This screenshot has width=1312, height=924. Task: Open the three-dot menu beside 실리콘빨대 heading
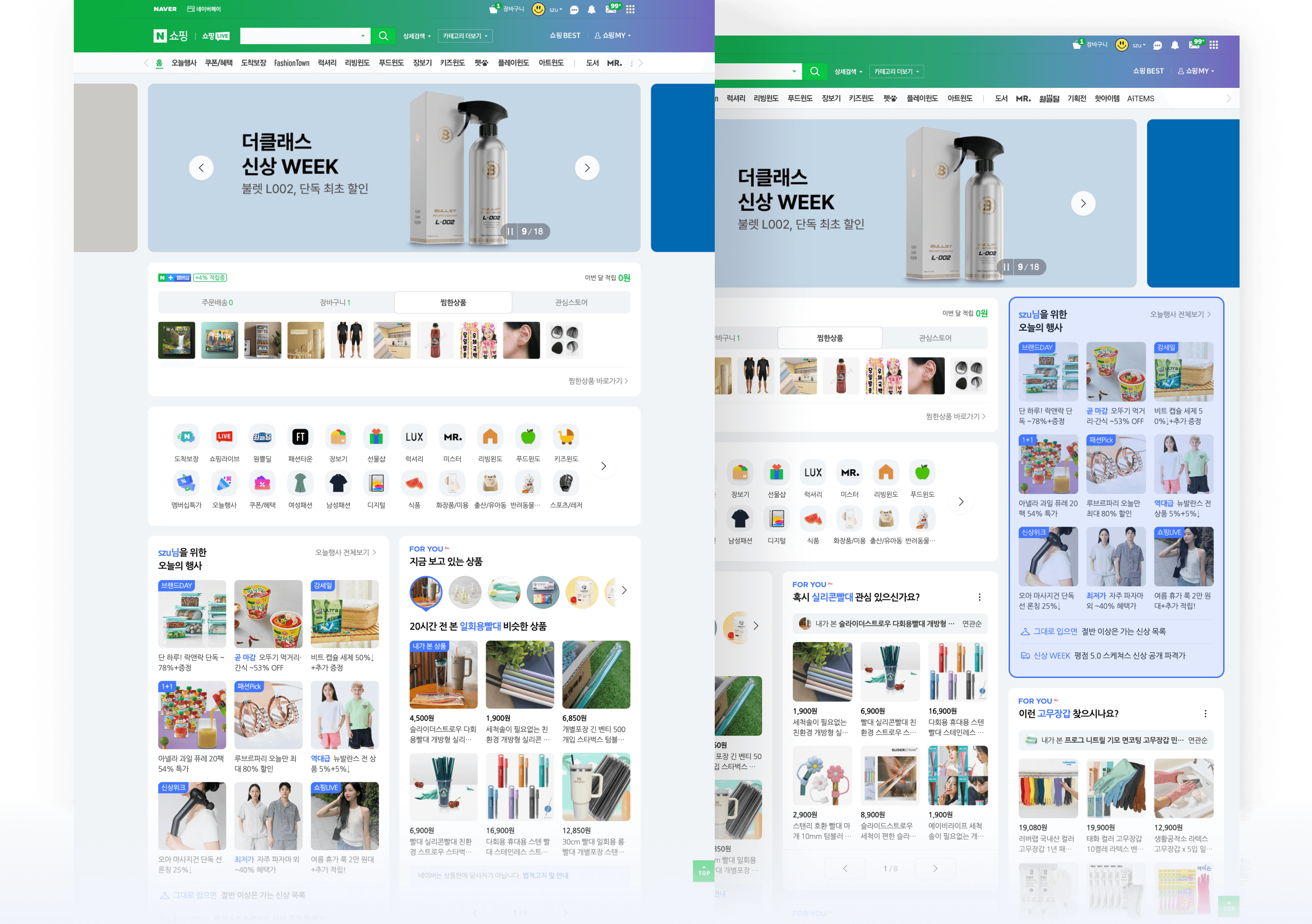pyautogui.click(x=979, y=597)
